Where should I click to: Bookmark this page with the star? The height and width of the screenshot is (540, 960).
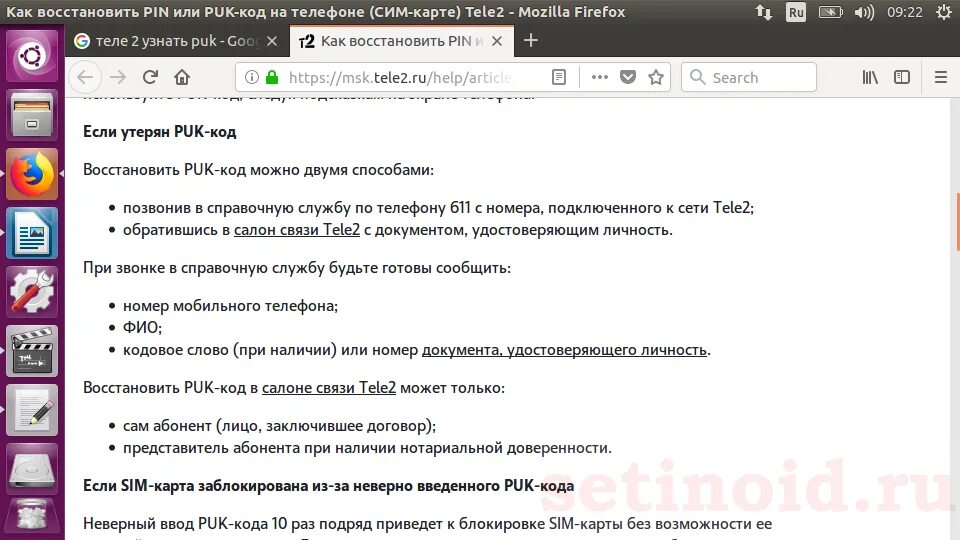pos(656,77)
